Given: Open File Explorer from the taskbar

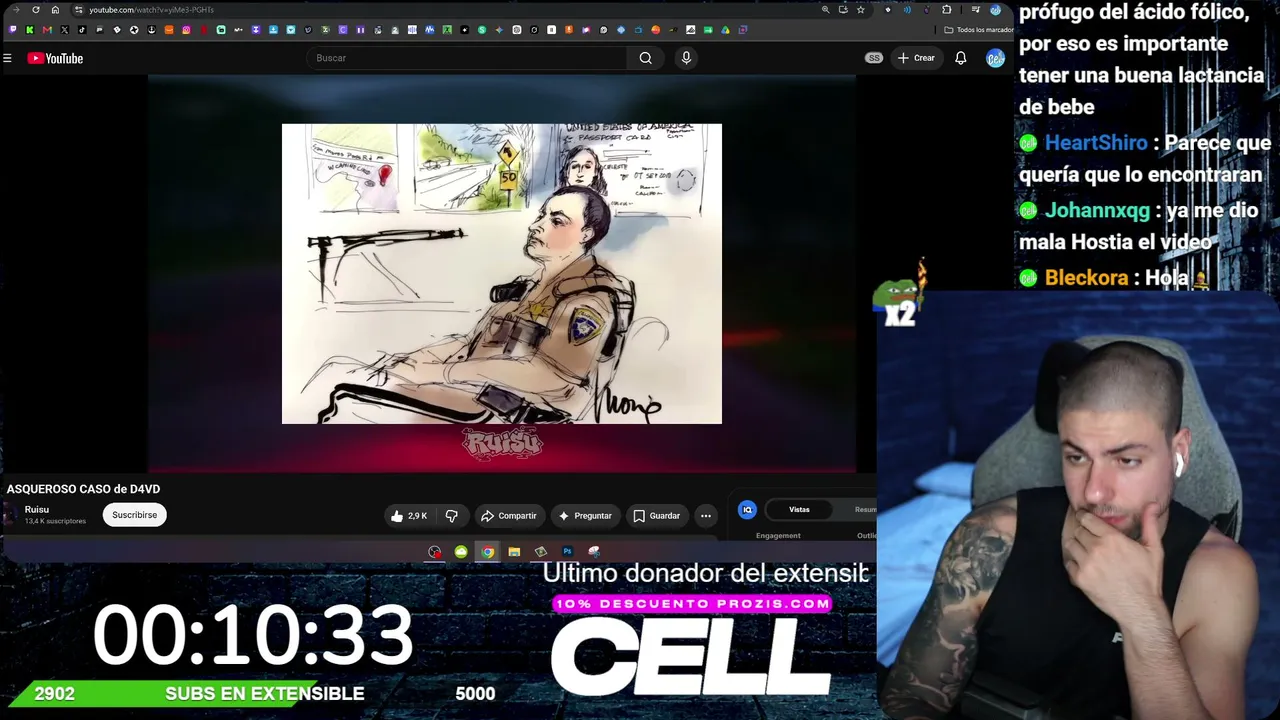Looking at the screenshot, I should [x=514, y=552].
